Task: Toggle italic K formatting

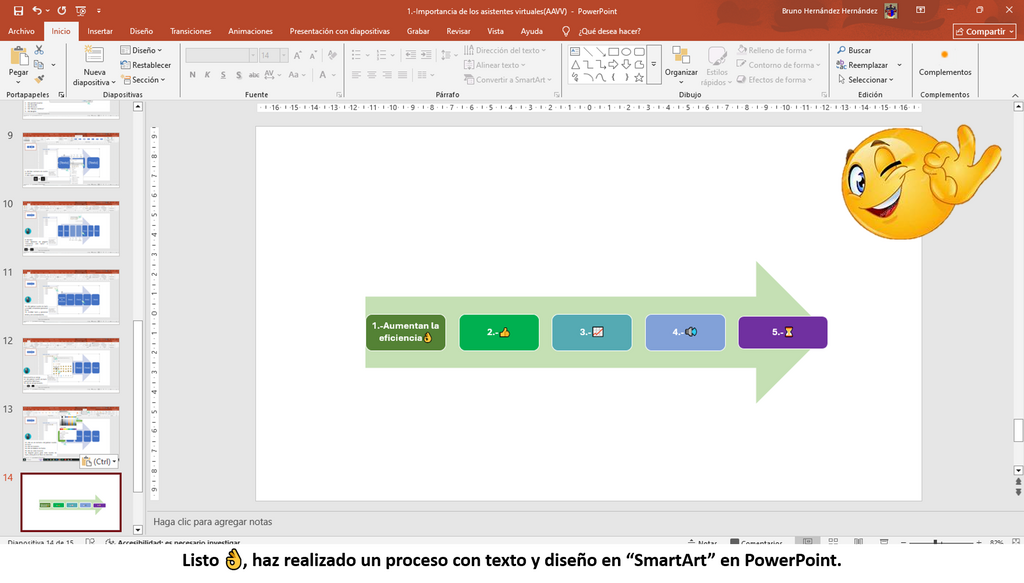Action: point(208,75)
